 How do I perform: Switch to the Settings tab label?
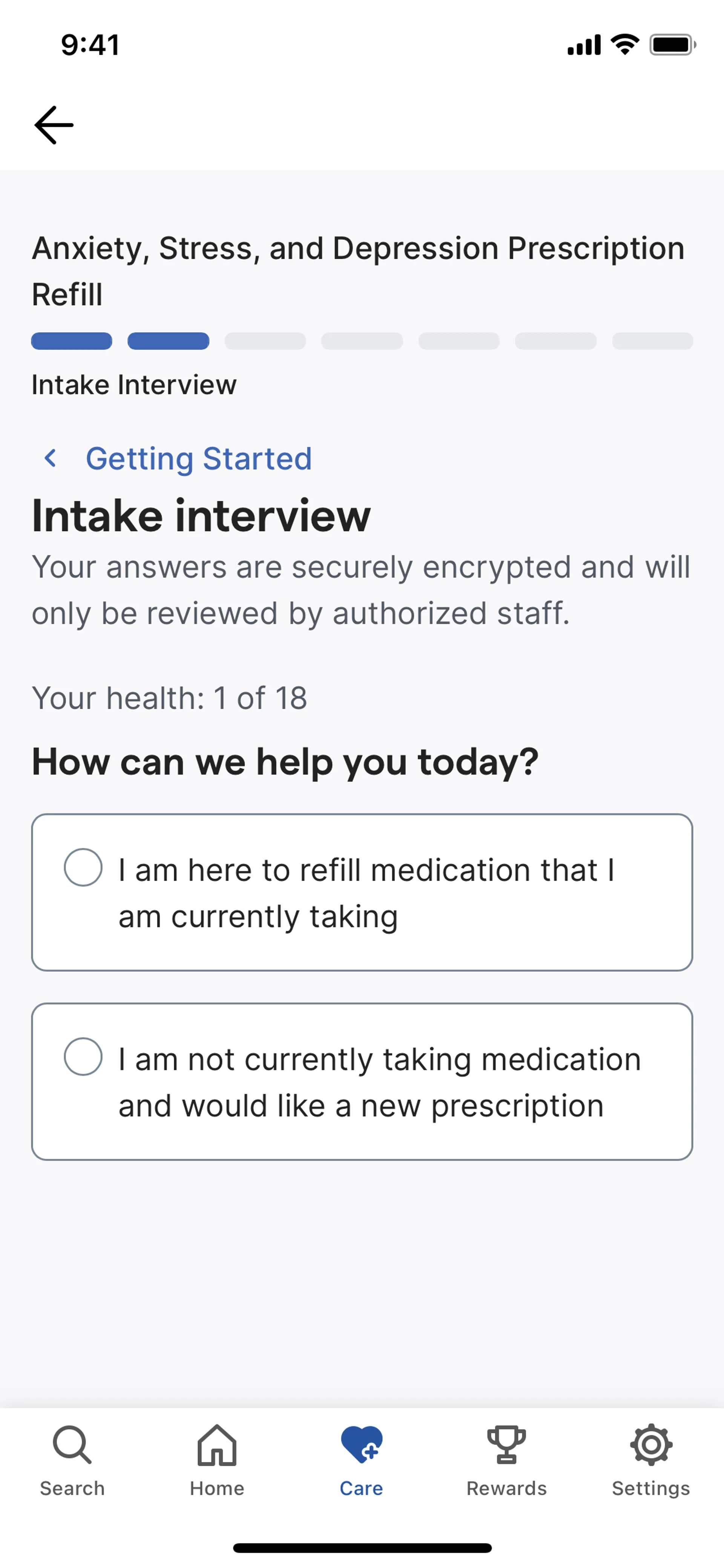pyautogui.click(x=651, y=1488)
